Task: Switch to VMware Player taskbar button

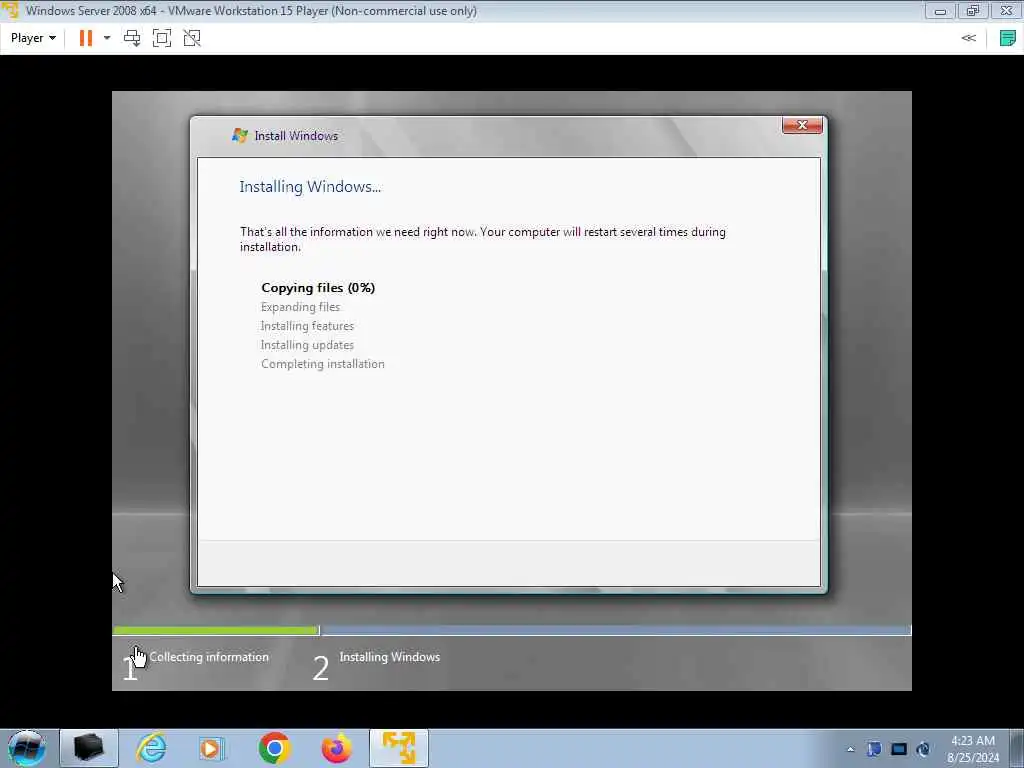Action: click(x=399, y=748)
